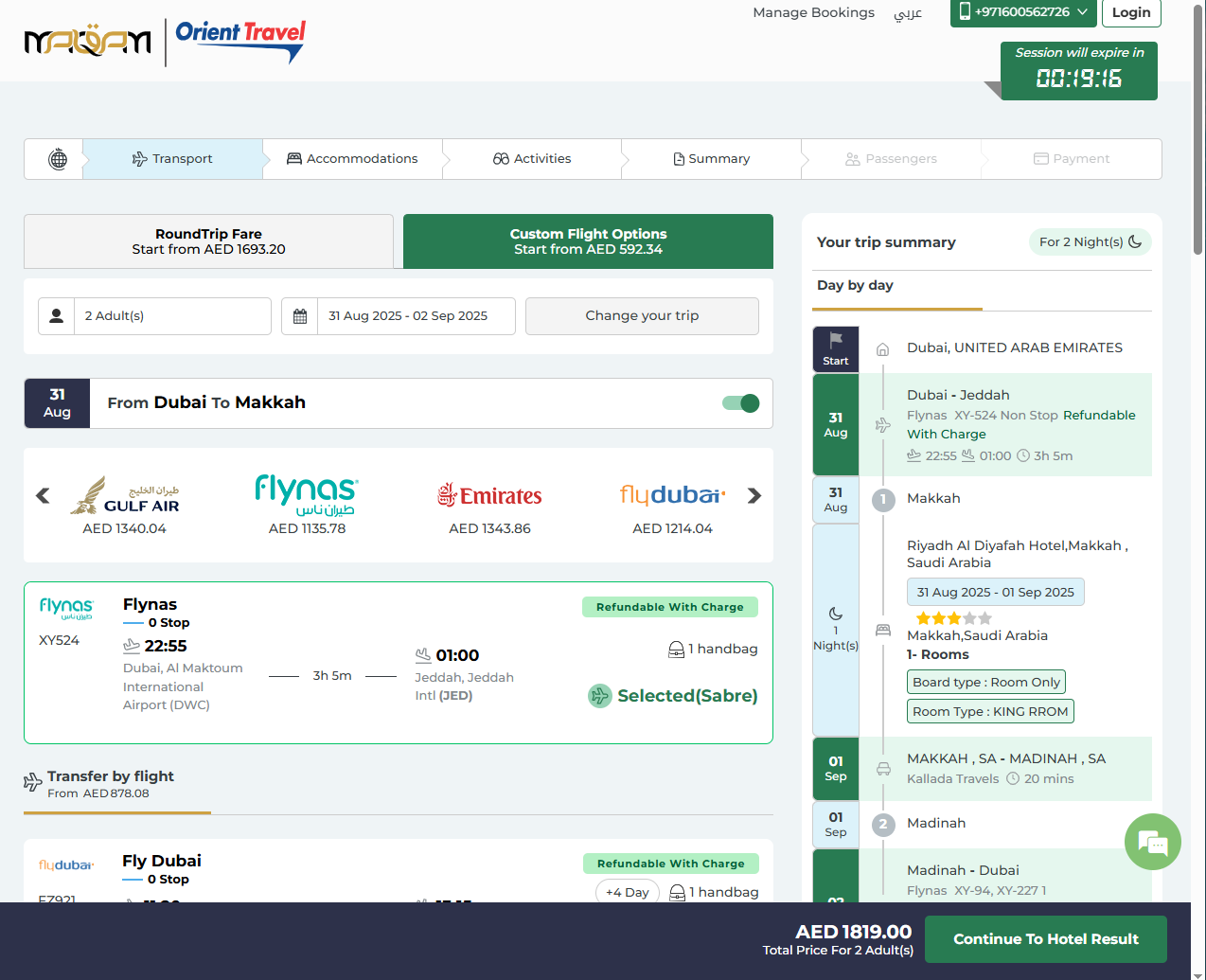Click the Gulf Air airline logo
This screenshot has height=980, width=1206.
point(125,494)
